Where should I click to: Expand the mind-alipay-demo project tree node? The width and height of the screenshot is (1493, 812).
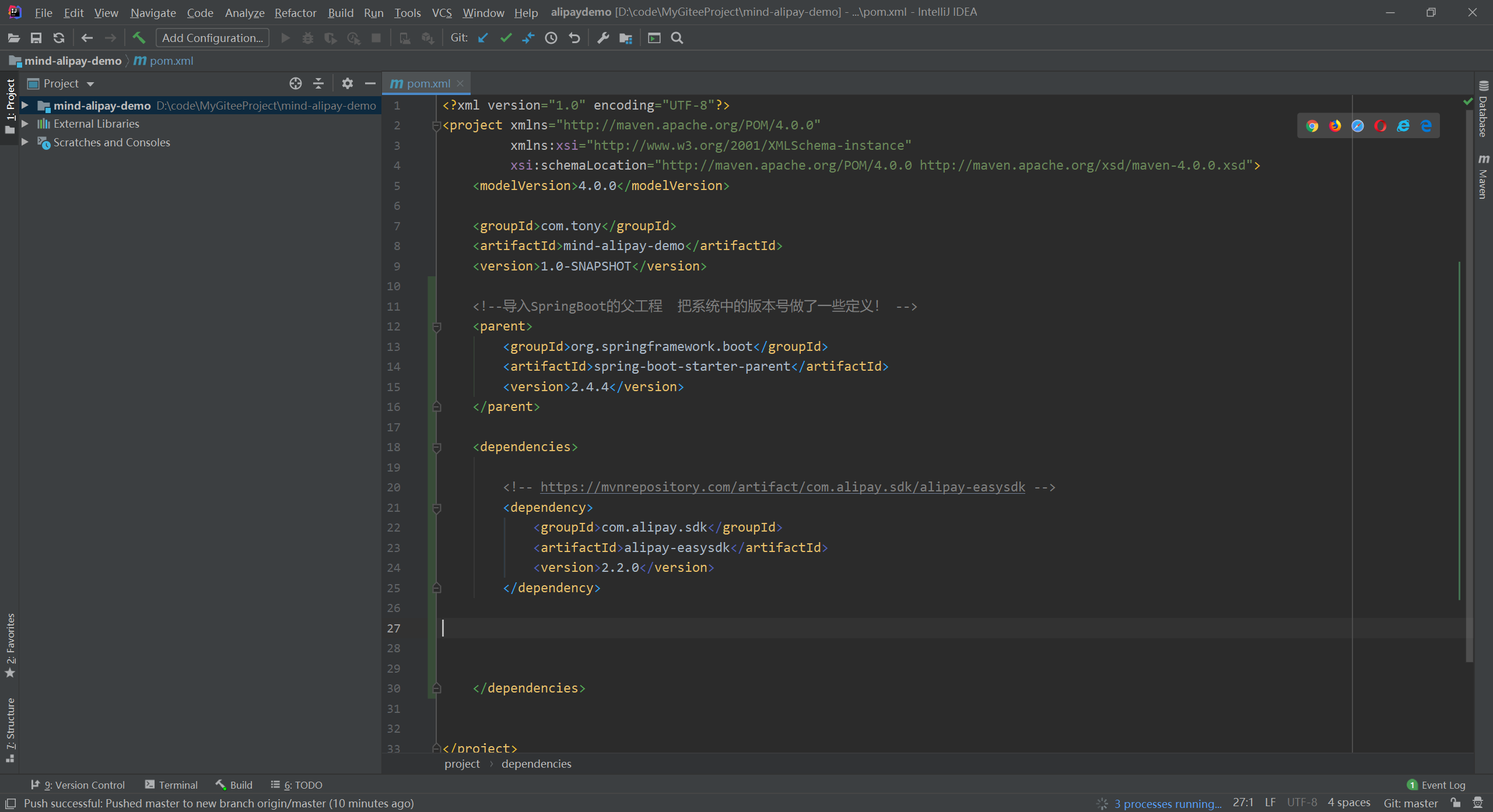tap(25, 106)
